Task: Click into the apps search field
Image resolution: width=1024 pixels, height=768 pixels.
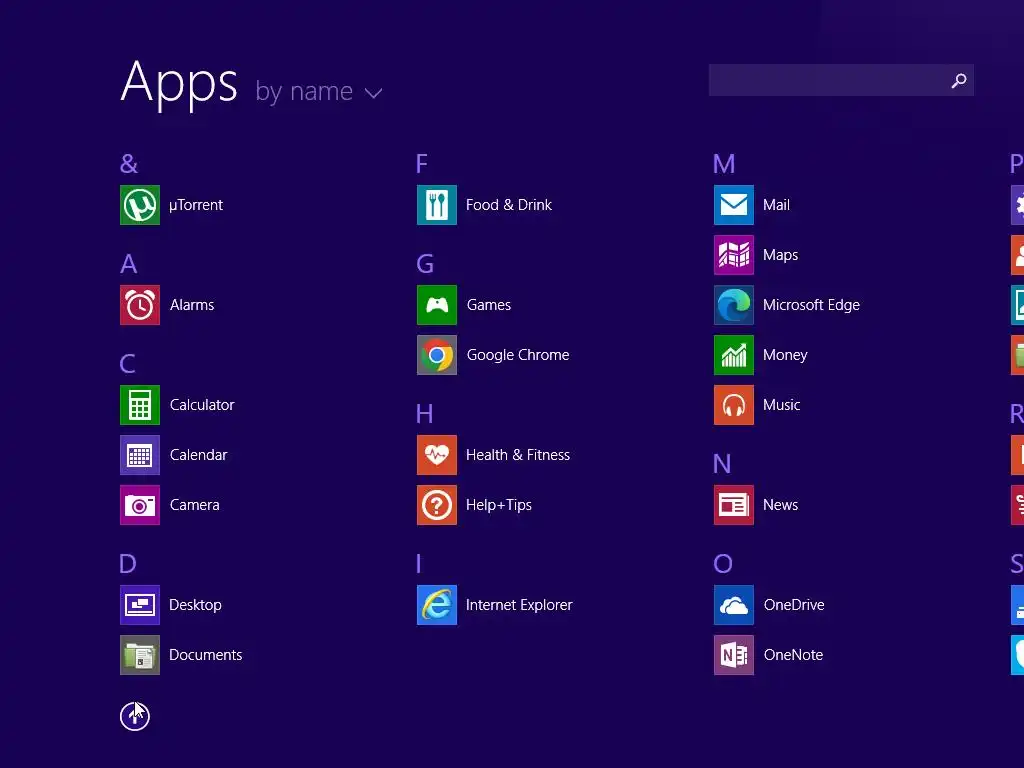Action: point(841,80)
